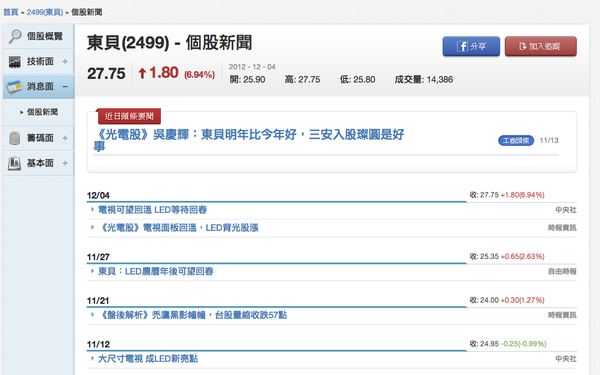Click the 近日頭條要聞 red tag
The image size is (600, 375).
pos(129,116)
